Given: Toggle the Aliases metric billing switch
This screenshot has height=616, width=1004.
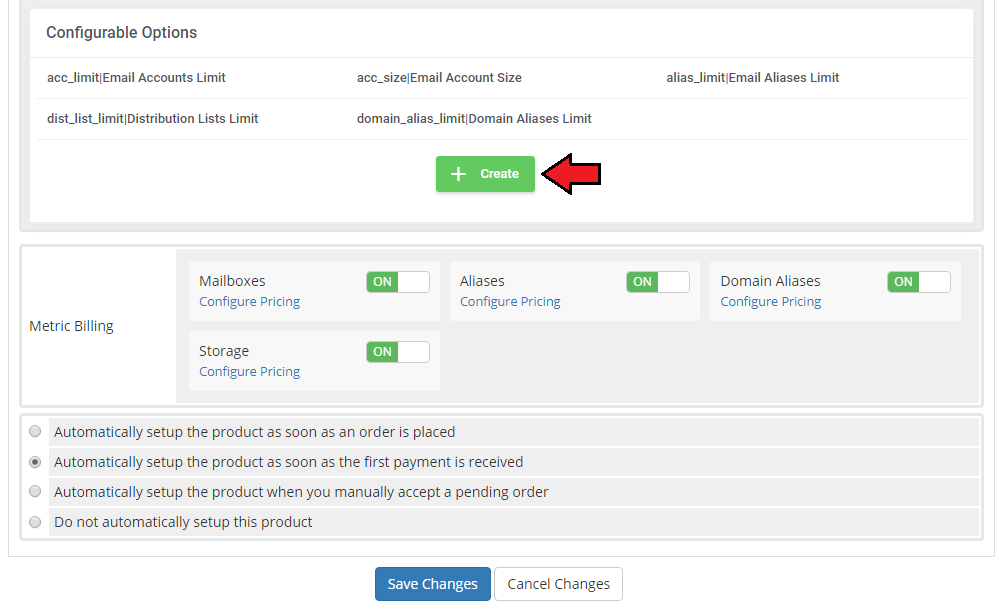Looking at the screenshot, I should 658,282.
